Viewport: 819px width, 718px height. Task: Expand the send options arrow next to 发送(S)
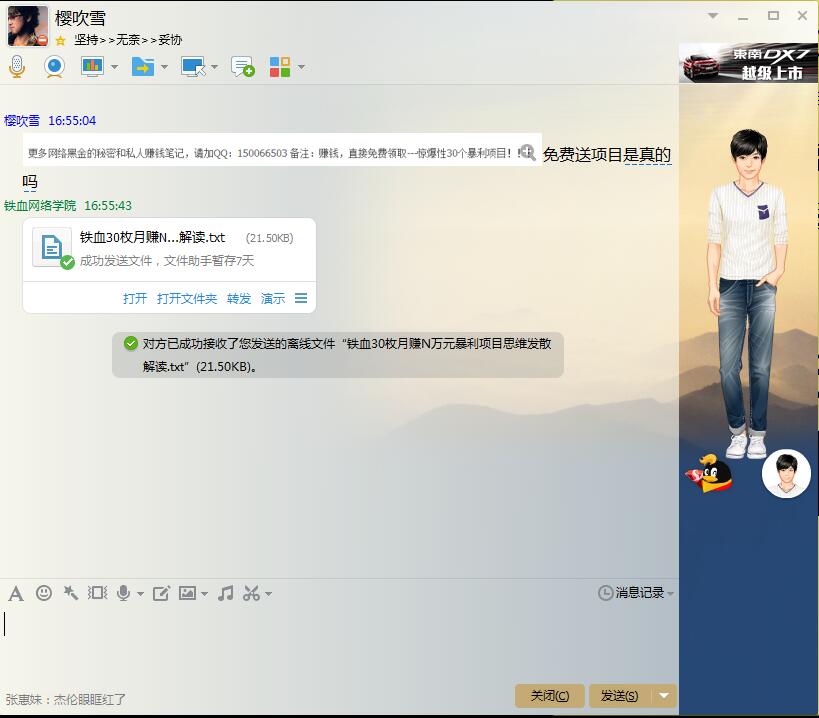(664, 696)
